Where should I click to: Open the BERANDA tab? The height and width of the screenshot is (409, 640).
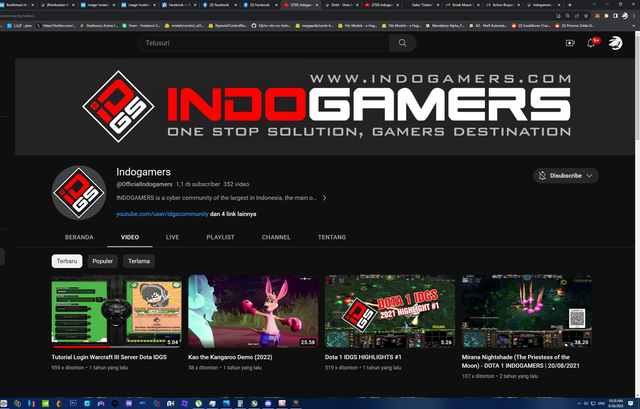[79, 237]
